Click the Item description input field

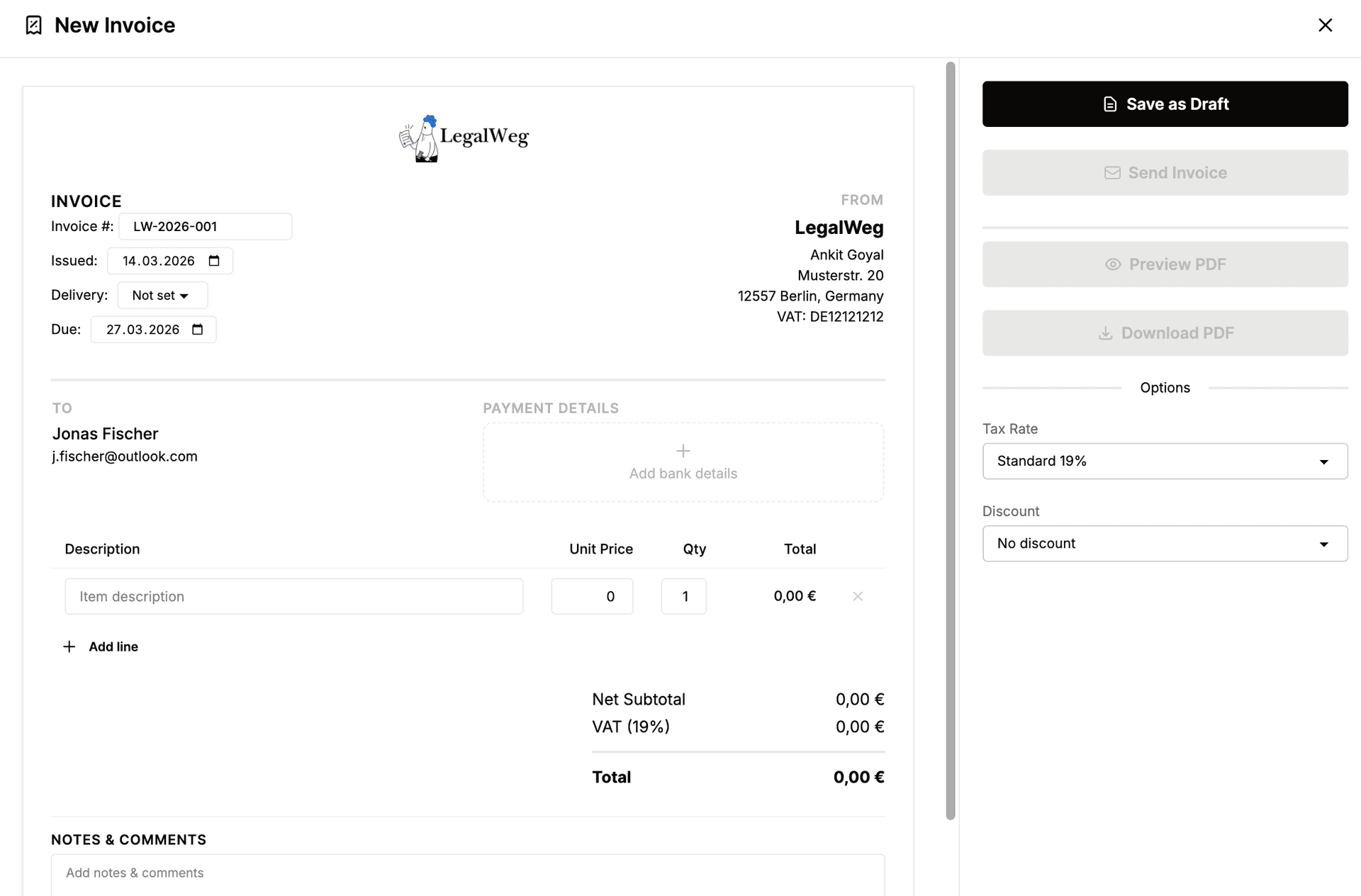pos(294,596)
